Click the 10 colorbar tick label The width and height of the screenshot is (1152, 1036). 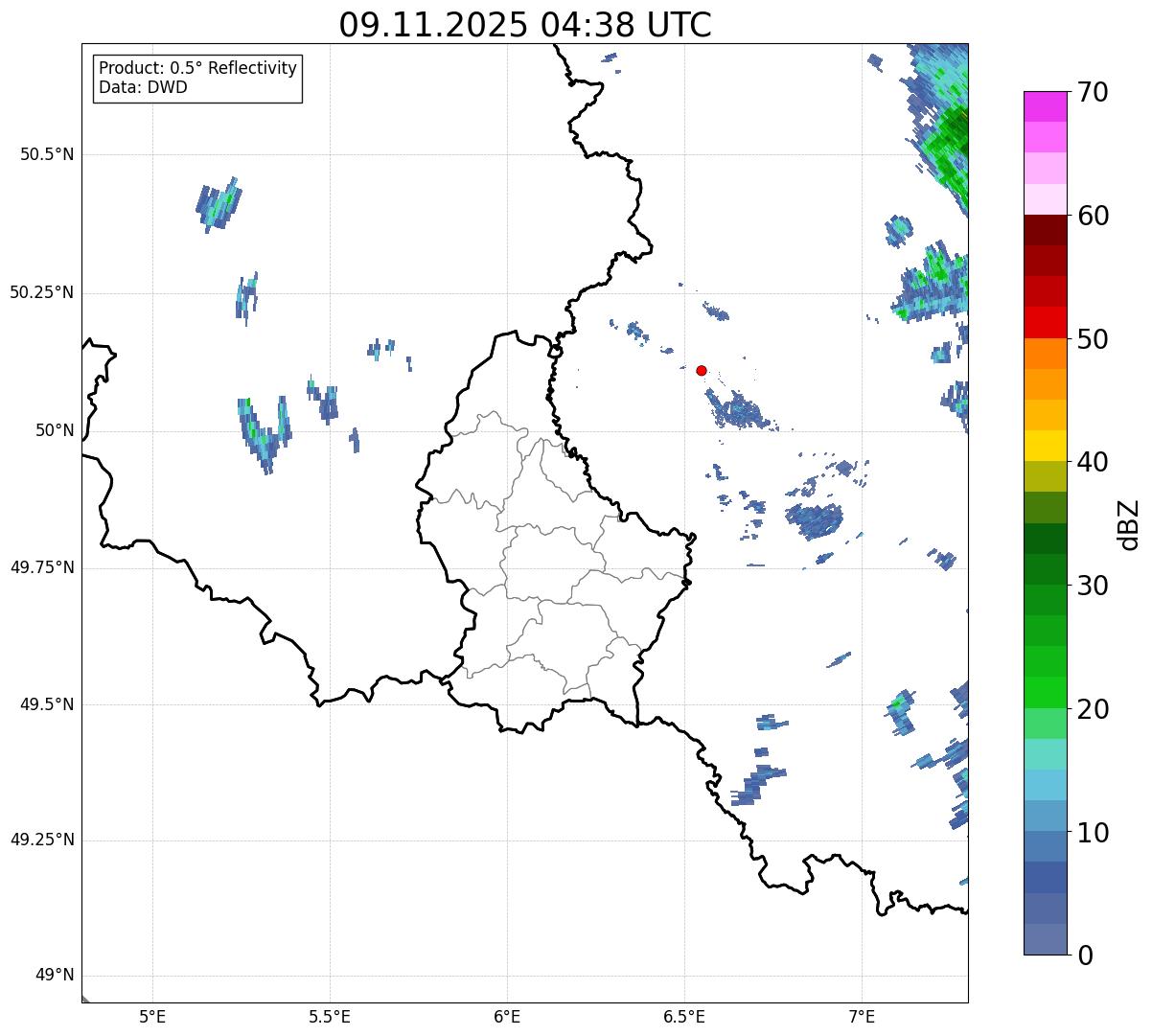1093,833
